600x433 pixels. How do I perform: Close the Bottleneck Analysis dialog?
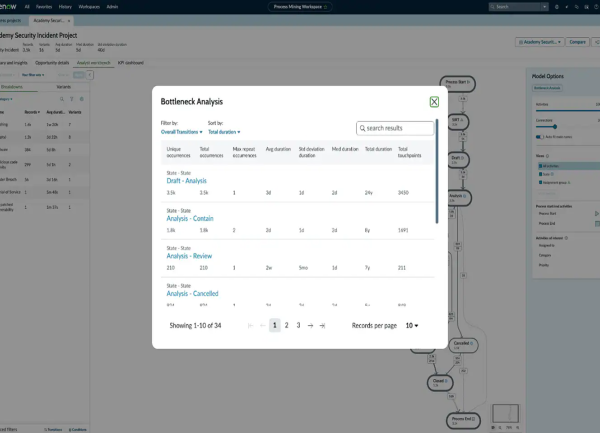pos(434,102)
